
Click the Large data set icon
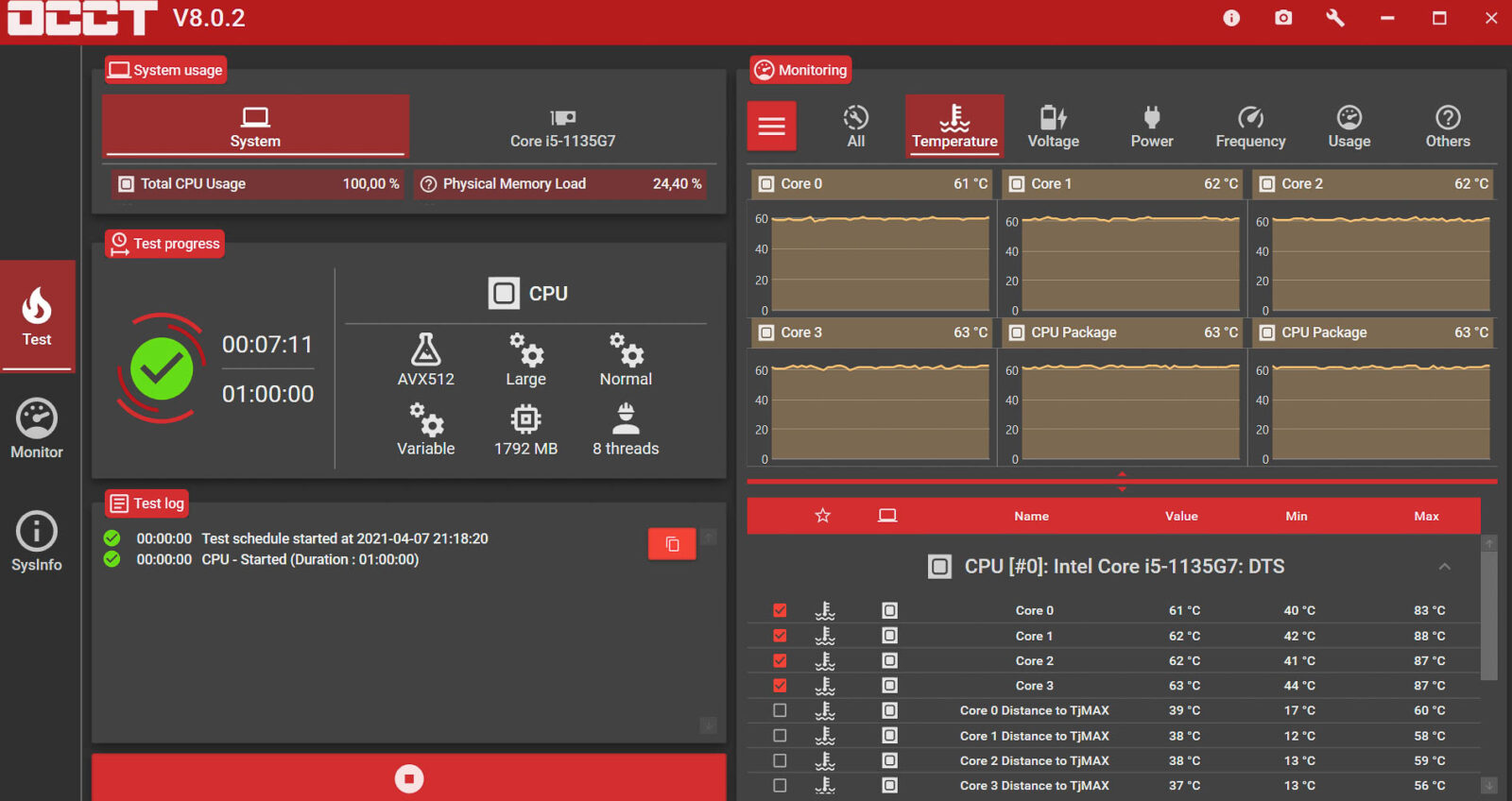tap(526, 349)
